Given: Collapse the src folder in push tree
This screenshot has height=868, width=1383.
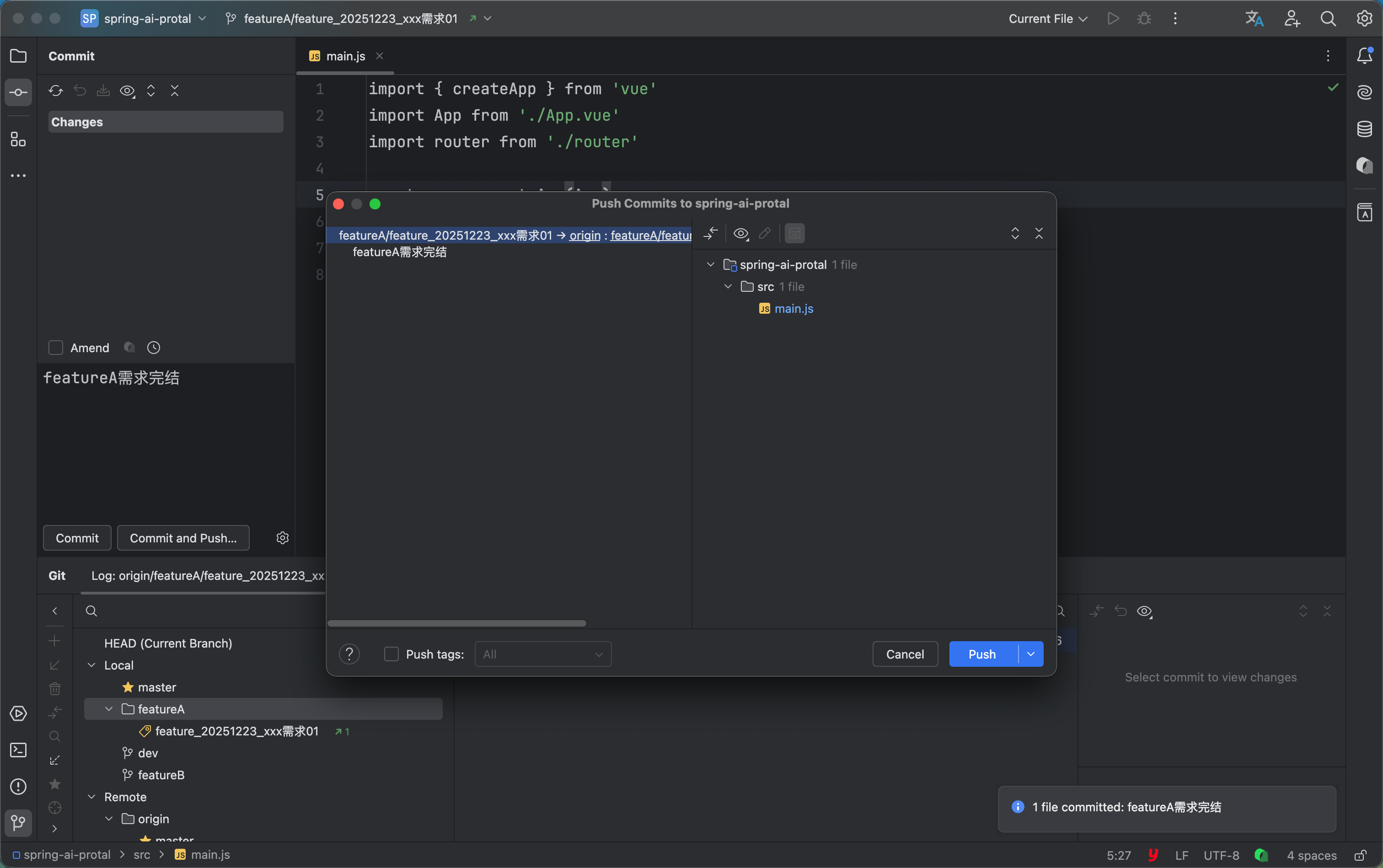Looking at the screenshot, I should pos(728,286).
